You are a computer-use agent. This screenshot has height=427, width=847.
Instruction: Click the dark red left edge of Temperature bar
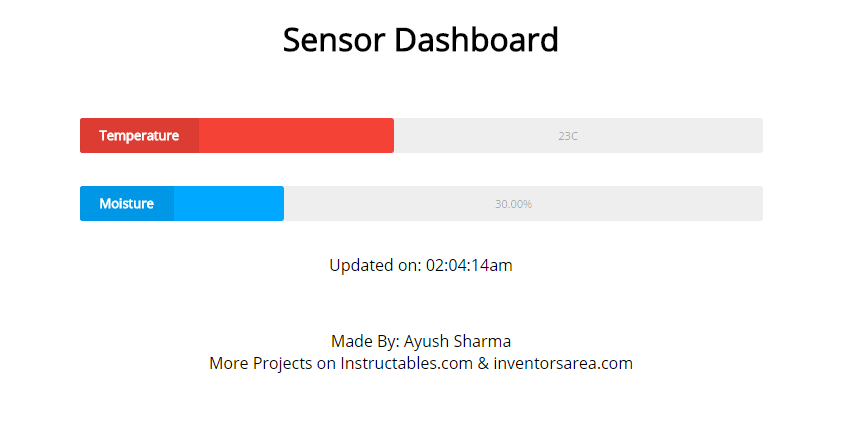pyautogui.click(x=86, y=136)
